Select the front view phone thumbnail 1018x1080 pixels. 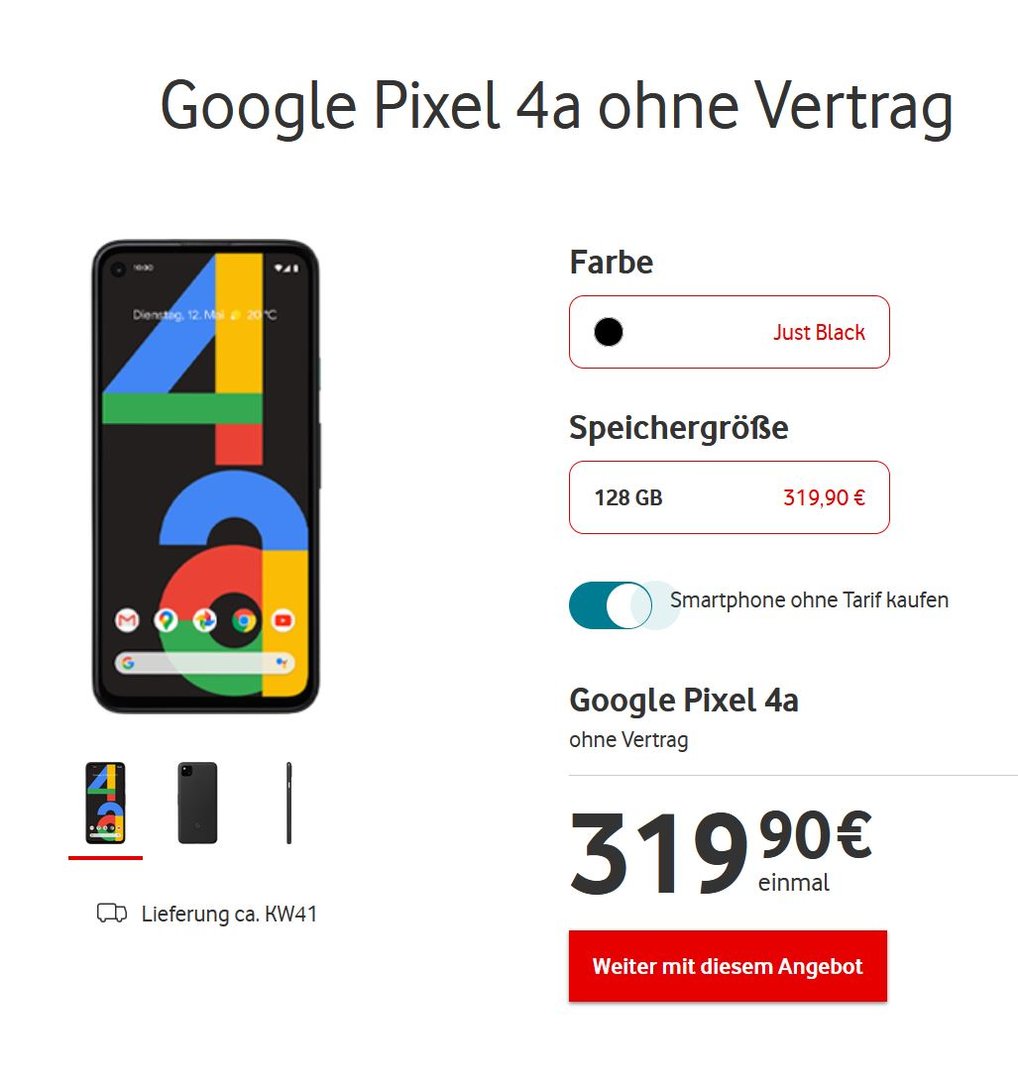105,803
